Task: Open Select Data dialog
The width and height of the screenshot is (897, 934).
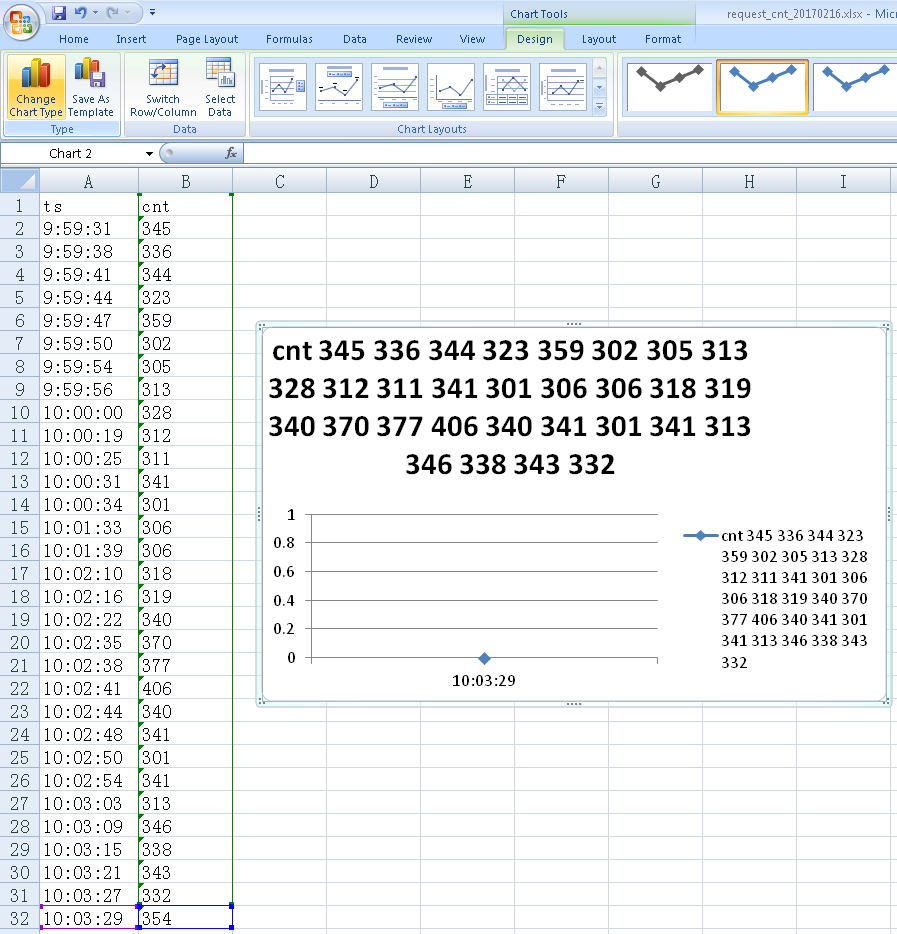Action: click(x=220, y=87)
